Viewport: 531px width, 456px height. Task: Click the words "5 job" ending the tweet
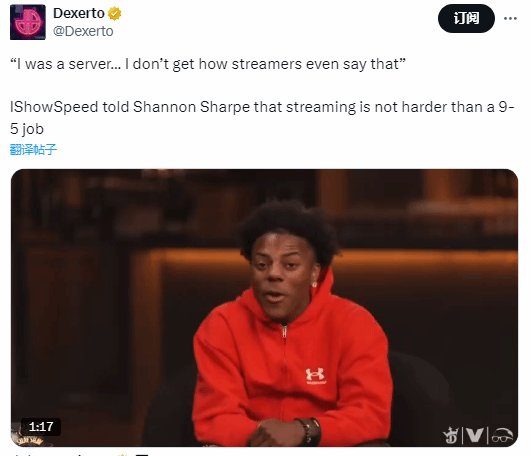point(27,129)
